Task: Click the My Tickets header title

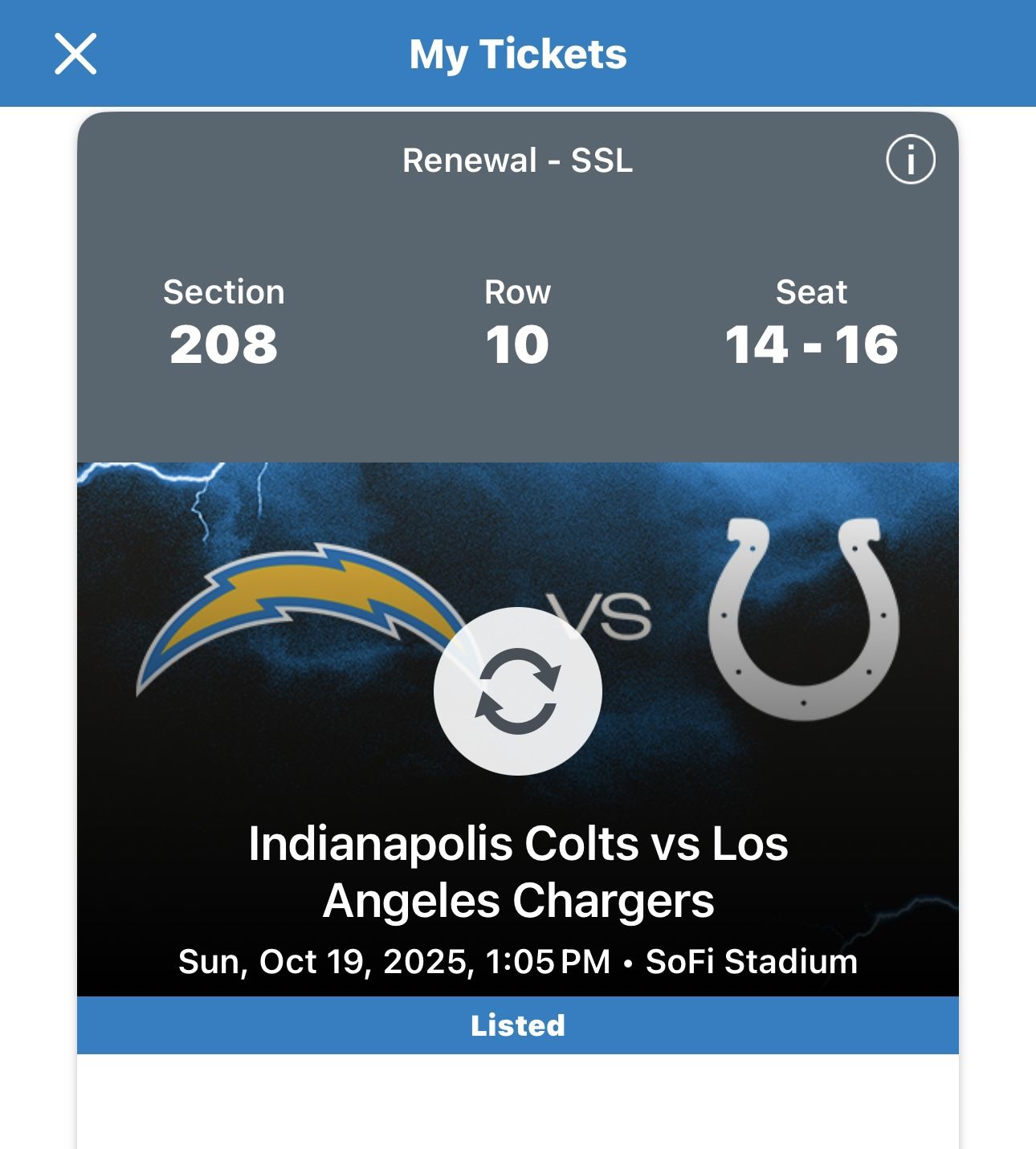Action: pos(518,55)
